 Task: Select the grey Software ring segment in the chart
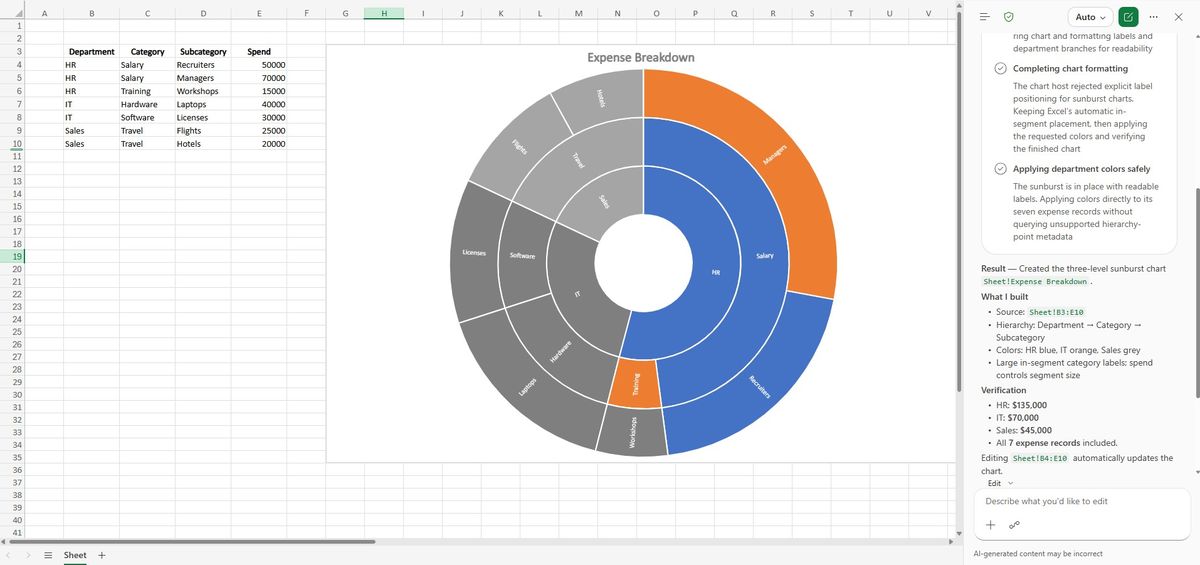tap(522, 257)
